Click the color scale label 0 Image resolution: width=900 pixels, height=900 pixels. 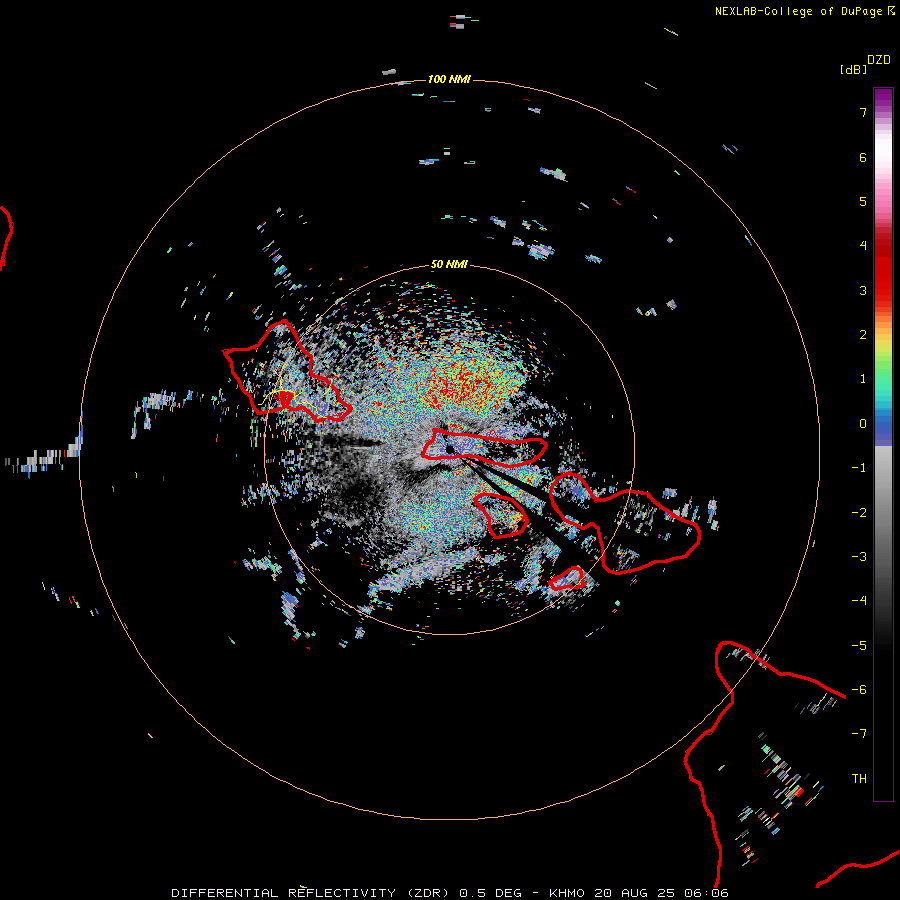tap(863, 424)
